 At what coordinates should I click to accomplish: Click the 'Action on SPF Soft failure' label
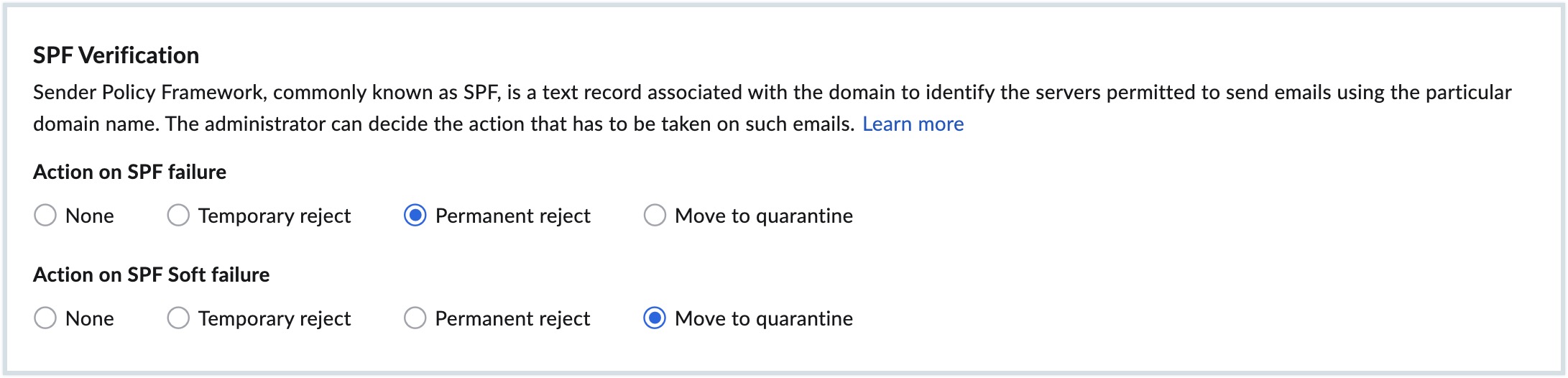pyautogui.click(x=151, y=275)
